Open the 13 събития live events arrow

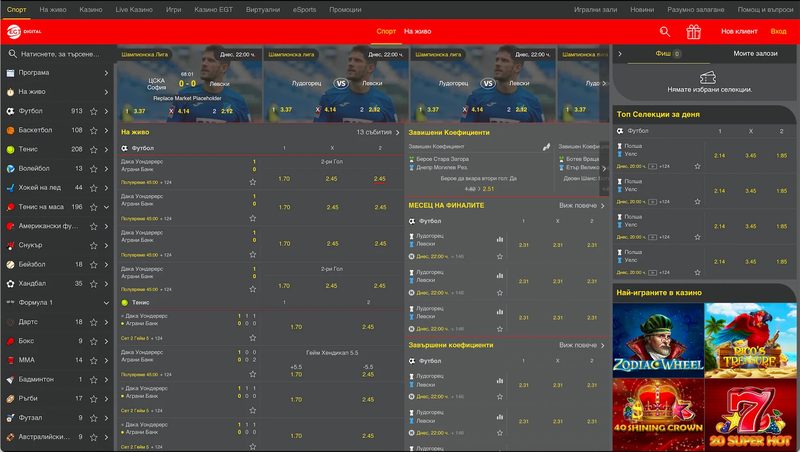coord(397,132)
